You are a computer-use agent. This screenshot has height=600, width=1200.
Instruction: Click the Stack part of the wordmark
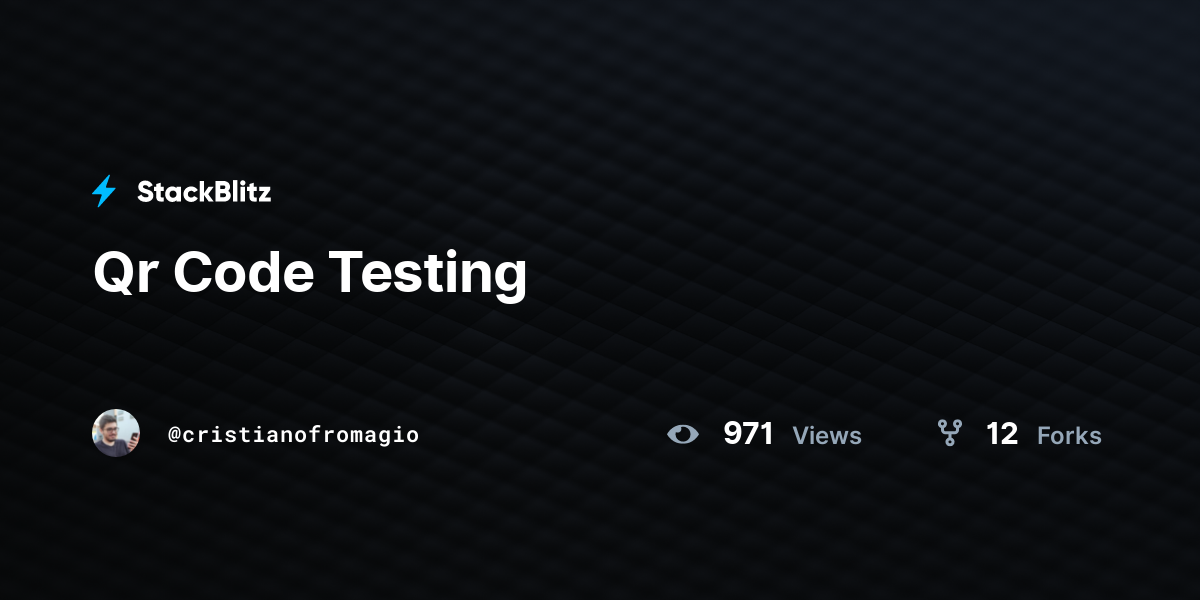(x=171, y=192)
